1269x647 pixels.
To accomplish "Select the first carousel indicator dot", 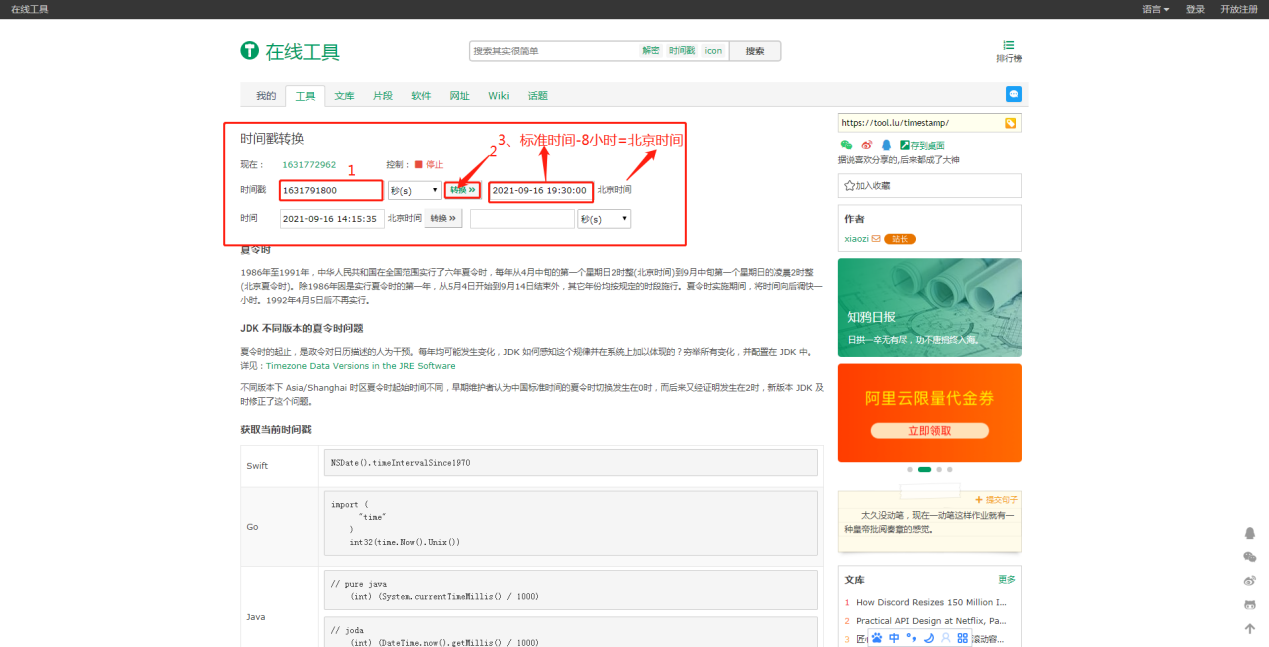I will pos(909,469).
